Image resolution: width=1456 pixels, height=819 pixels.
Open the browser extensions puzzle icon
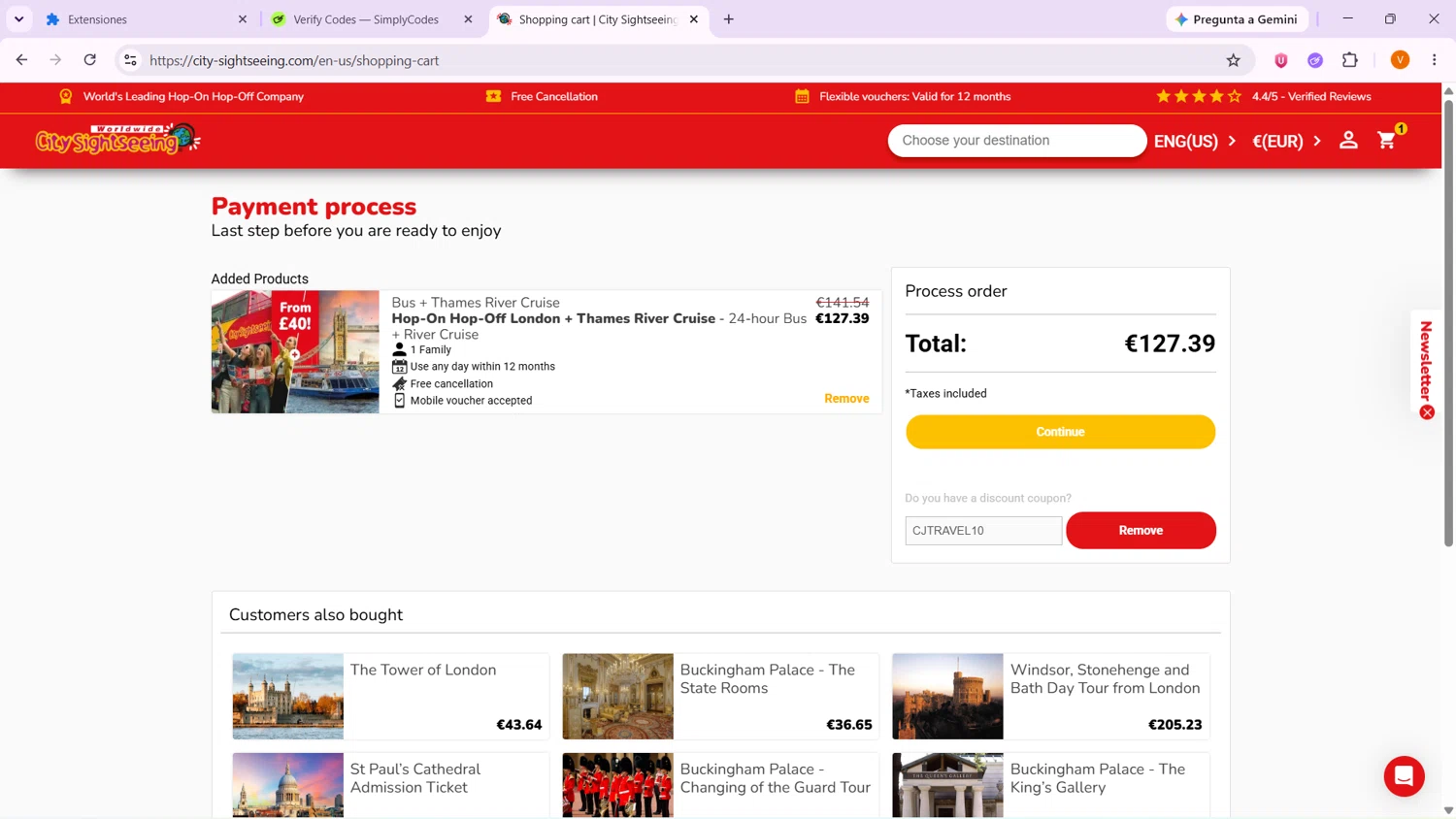(1349, 60)
